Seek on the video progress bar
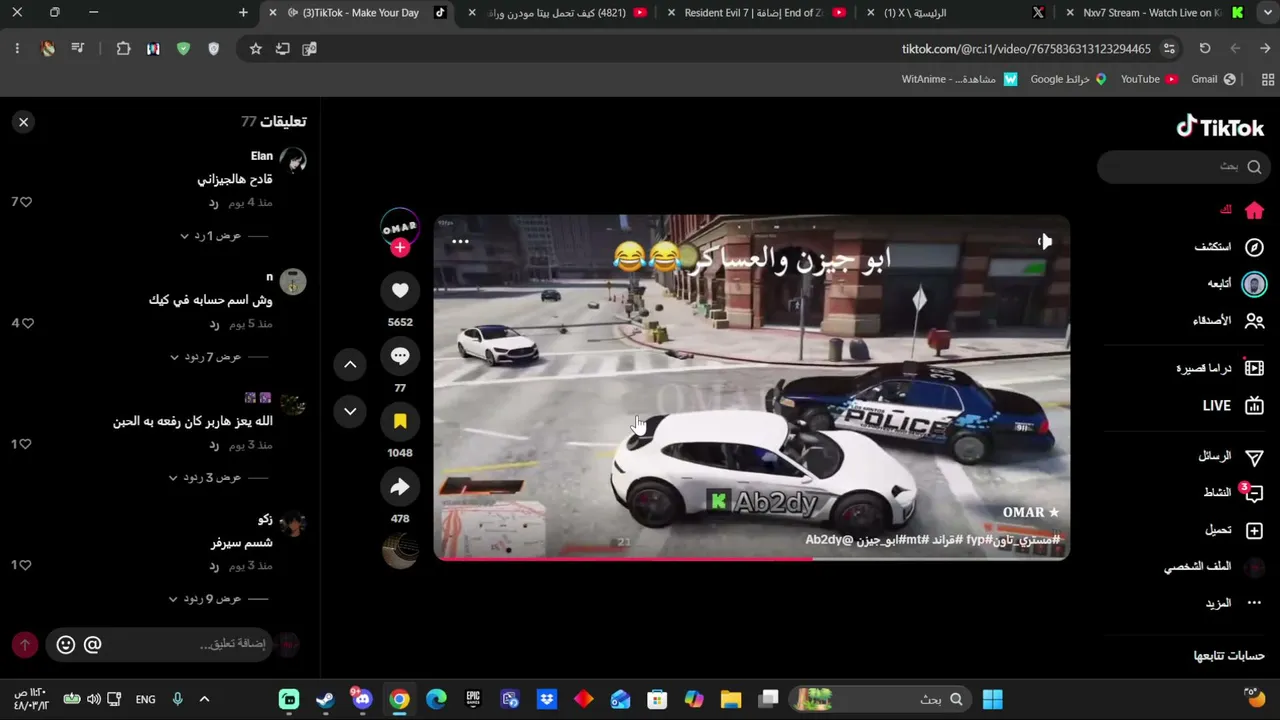This screenshot has width=1280, height=720. [752, 558]
